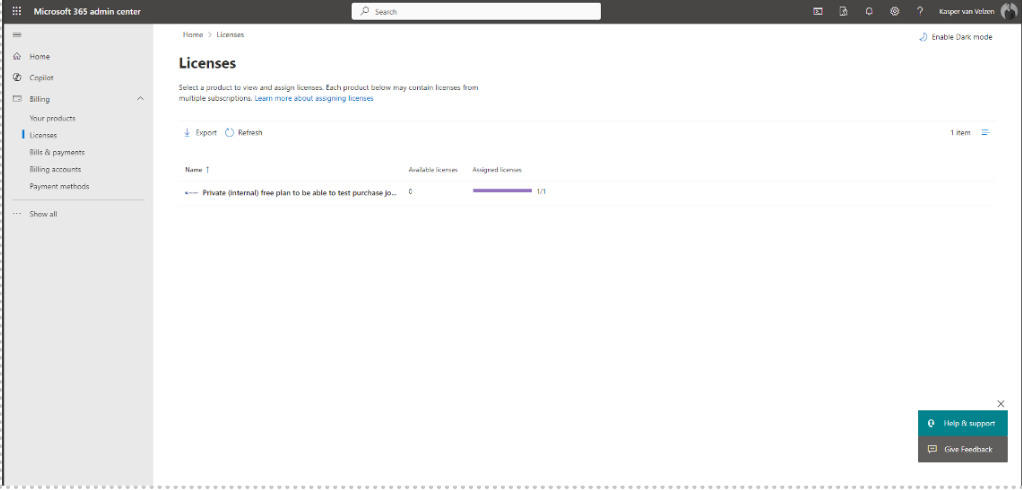1022x490 pixels.
Task: Open Kasper van Velzen account avatar
Action: tap(1008, 11)
